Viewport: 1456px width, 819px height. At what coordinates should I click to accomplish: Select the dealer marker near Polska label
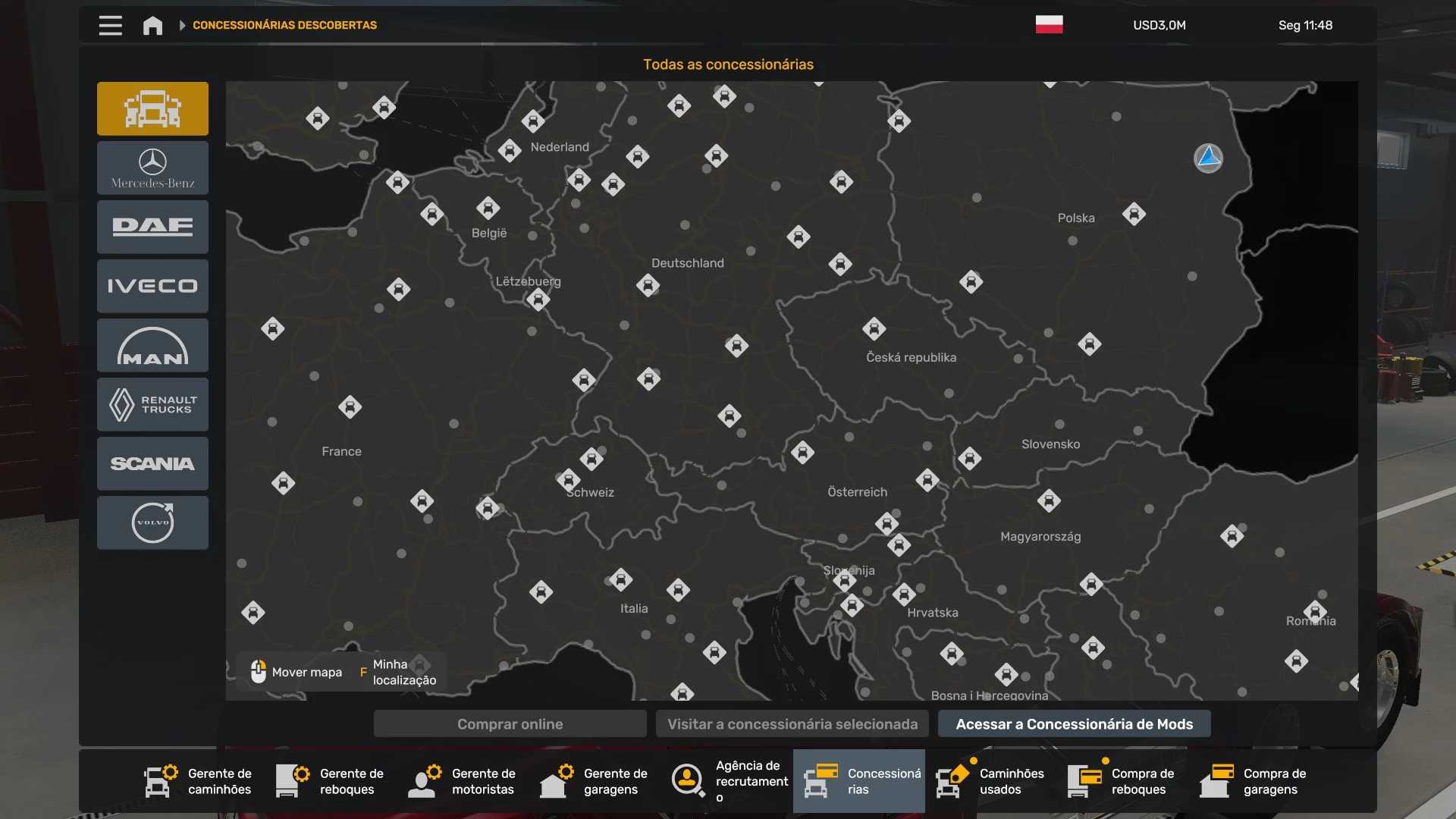(x=1134, y=214)
